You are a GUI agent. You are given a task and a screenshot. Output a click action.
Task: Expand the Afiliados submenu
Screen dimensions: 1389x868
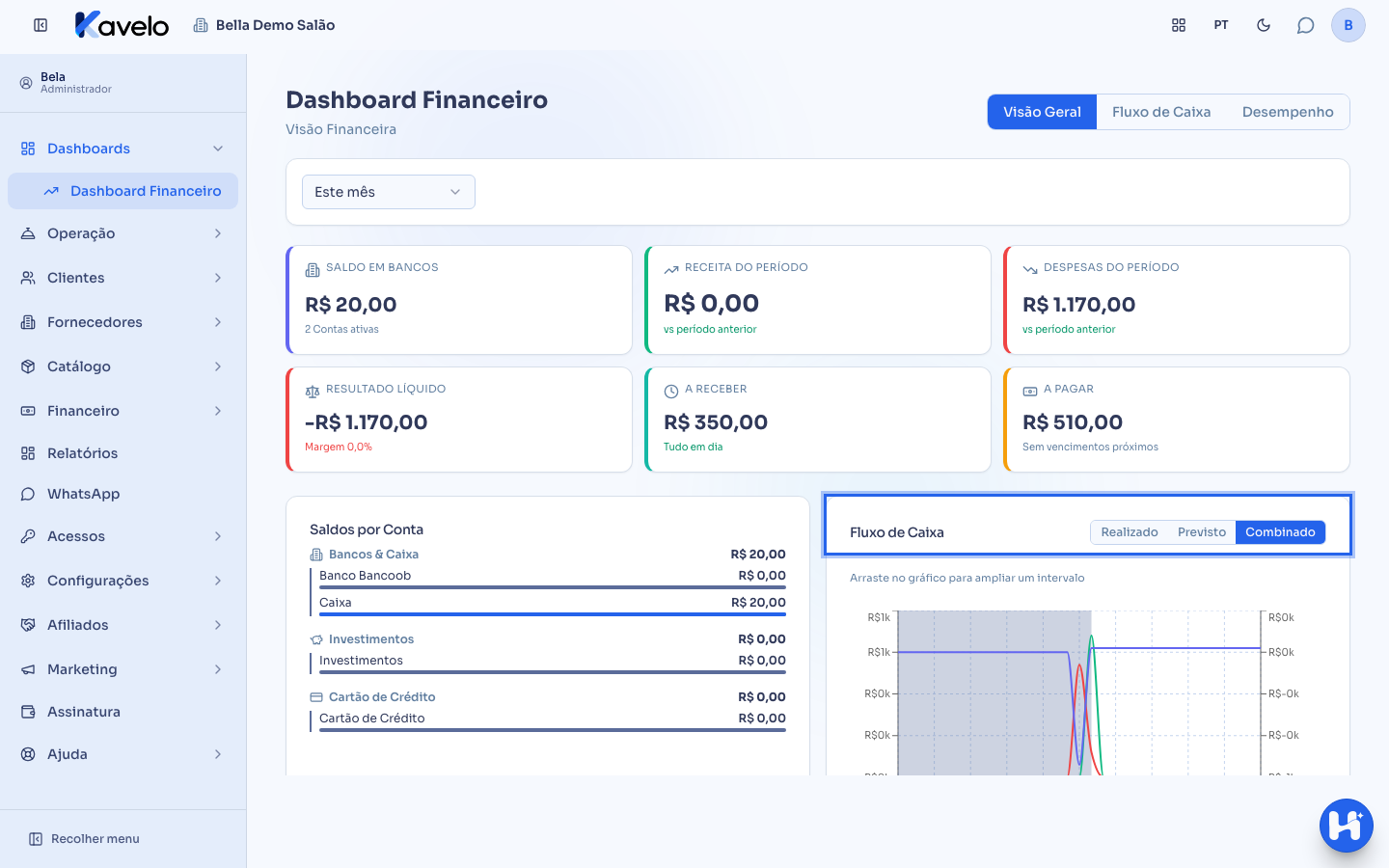[218, 625]
